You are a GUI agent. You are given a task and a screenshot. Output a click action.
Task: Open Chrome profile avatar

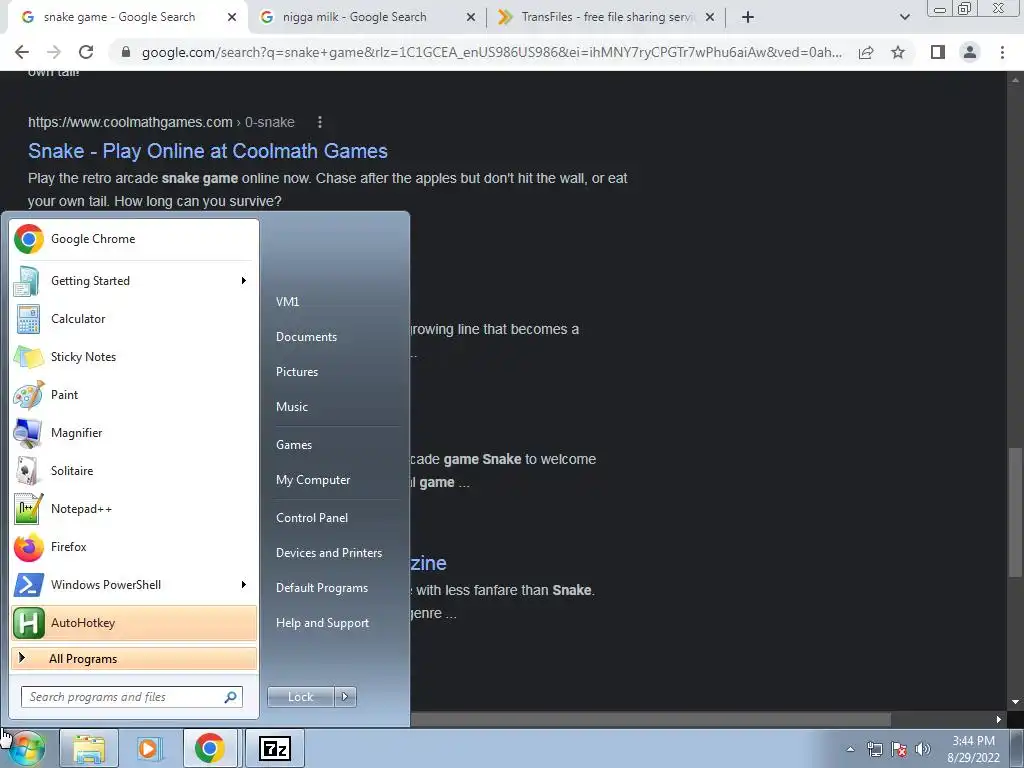point(970,52)
